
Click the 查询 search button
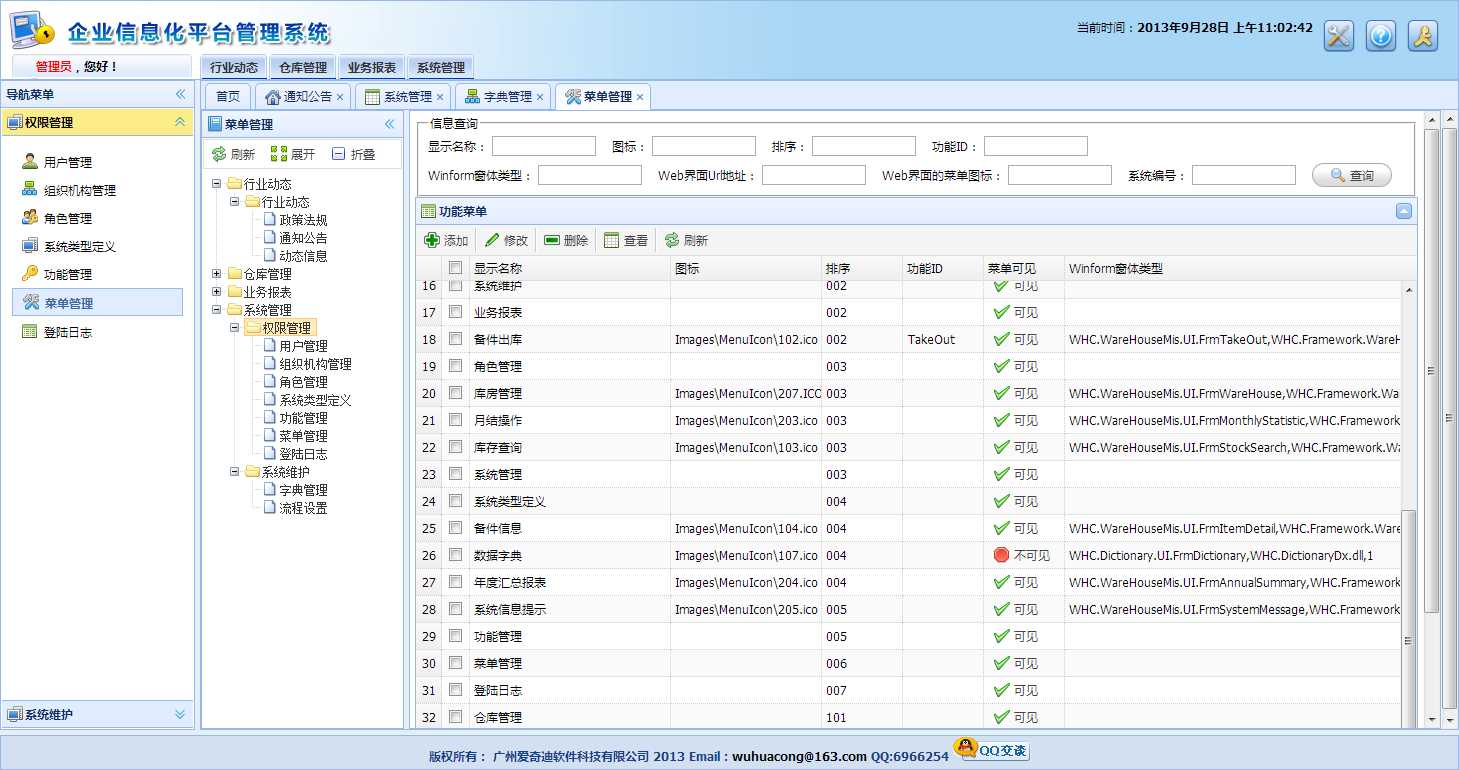click(1352, 176)
